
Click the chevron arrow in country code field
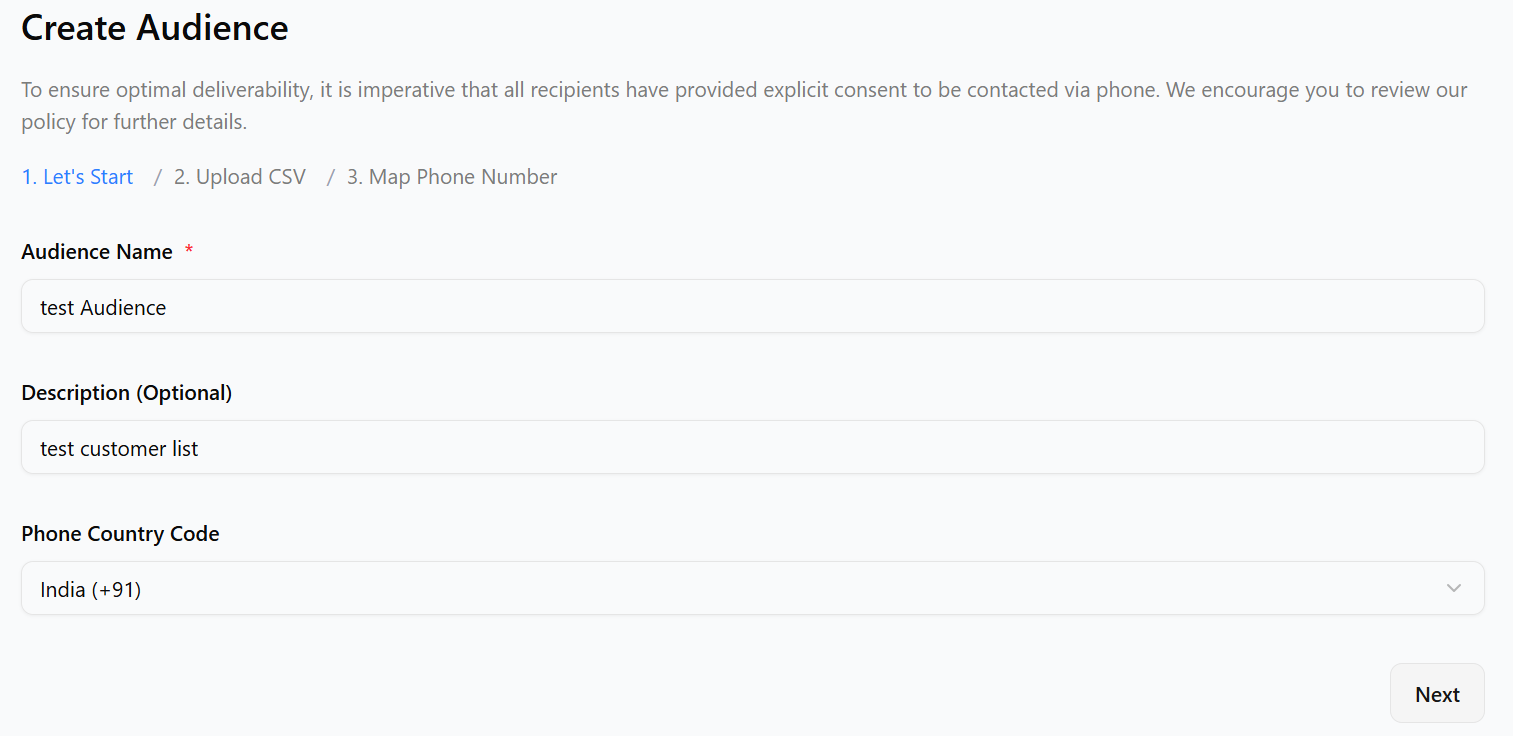pos(1454,588)
